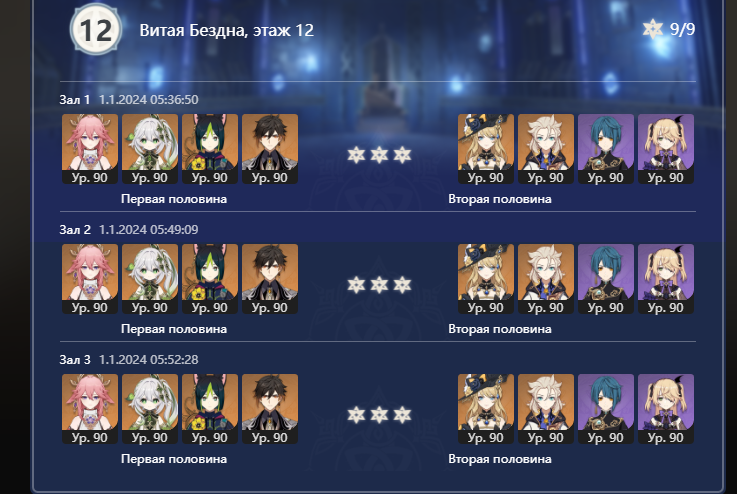Select Albedo portrait in Зал 2 second half
The width and height of the screenshot is (737, 494).
click(x=546, y=279)
